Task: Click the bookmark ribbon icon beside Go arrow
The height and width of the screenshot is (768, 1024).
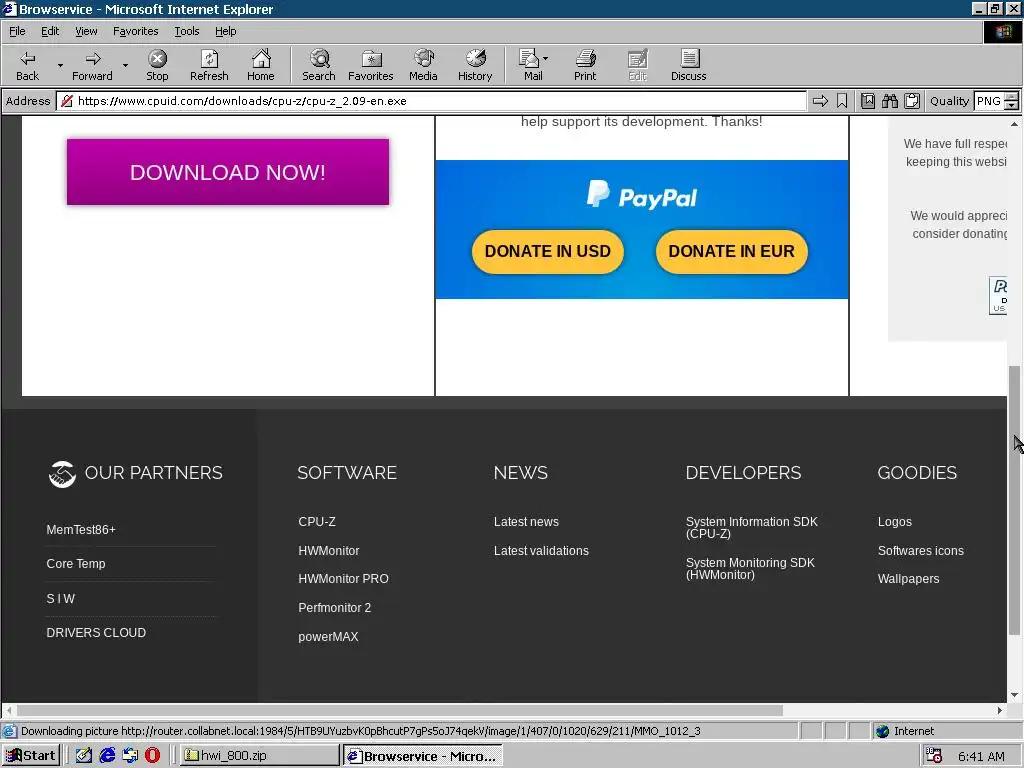Action: click(842, 101)
